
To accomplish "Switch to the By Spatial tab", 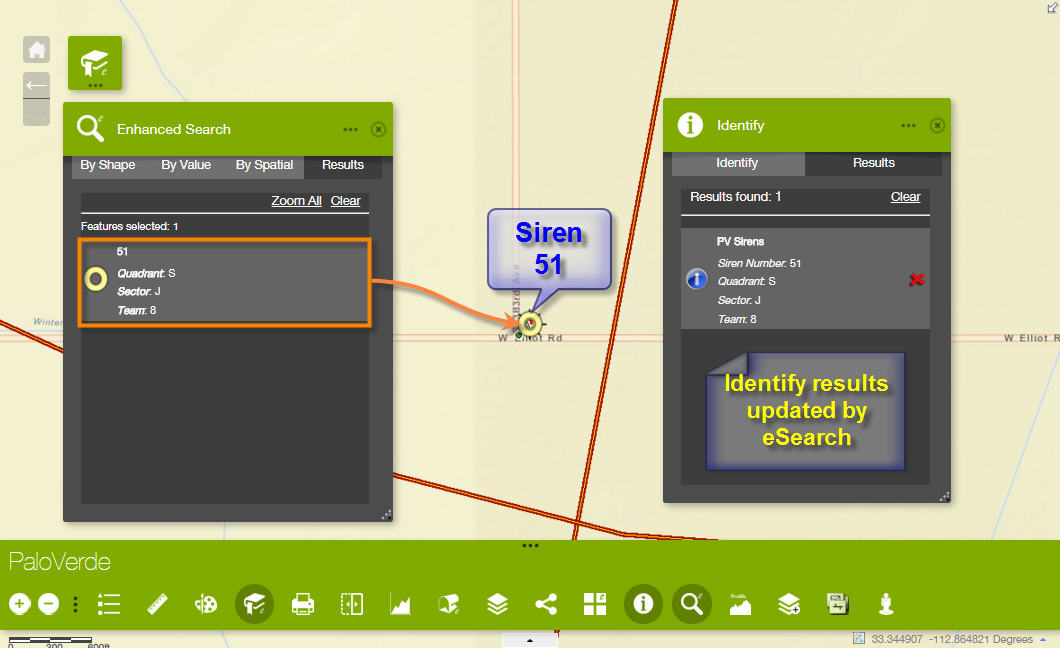I will point(264,165).
